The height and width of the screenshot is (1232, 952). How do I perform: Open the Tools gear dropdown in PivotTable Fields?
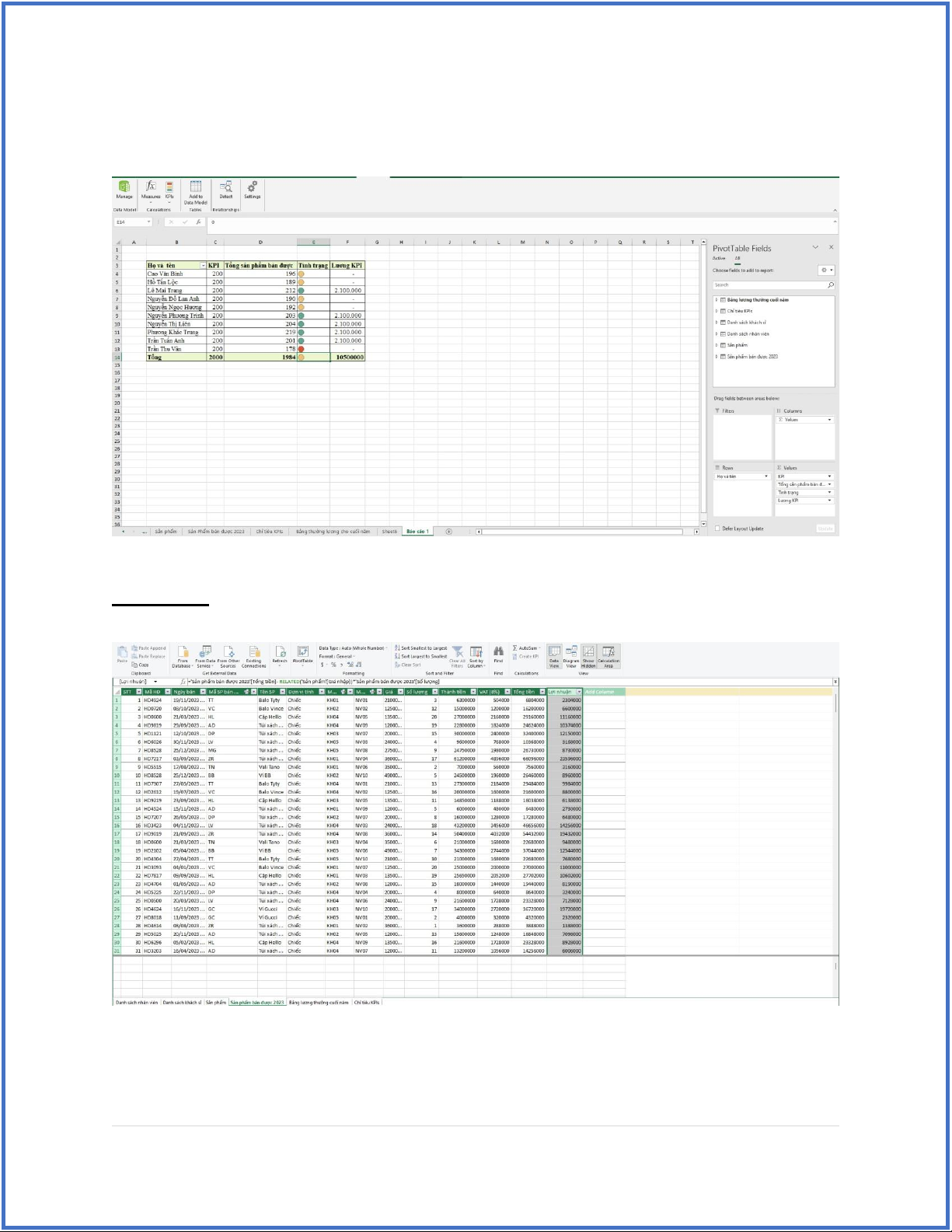826,270
